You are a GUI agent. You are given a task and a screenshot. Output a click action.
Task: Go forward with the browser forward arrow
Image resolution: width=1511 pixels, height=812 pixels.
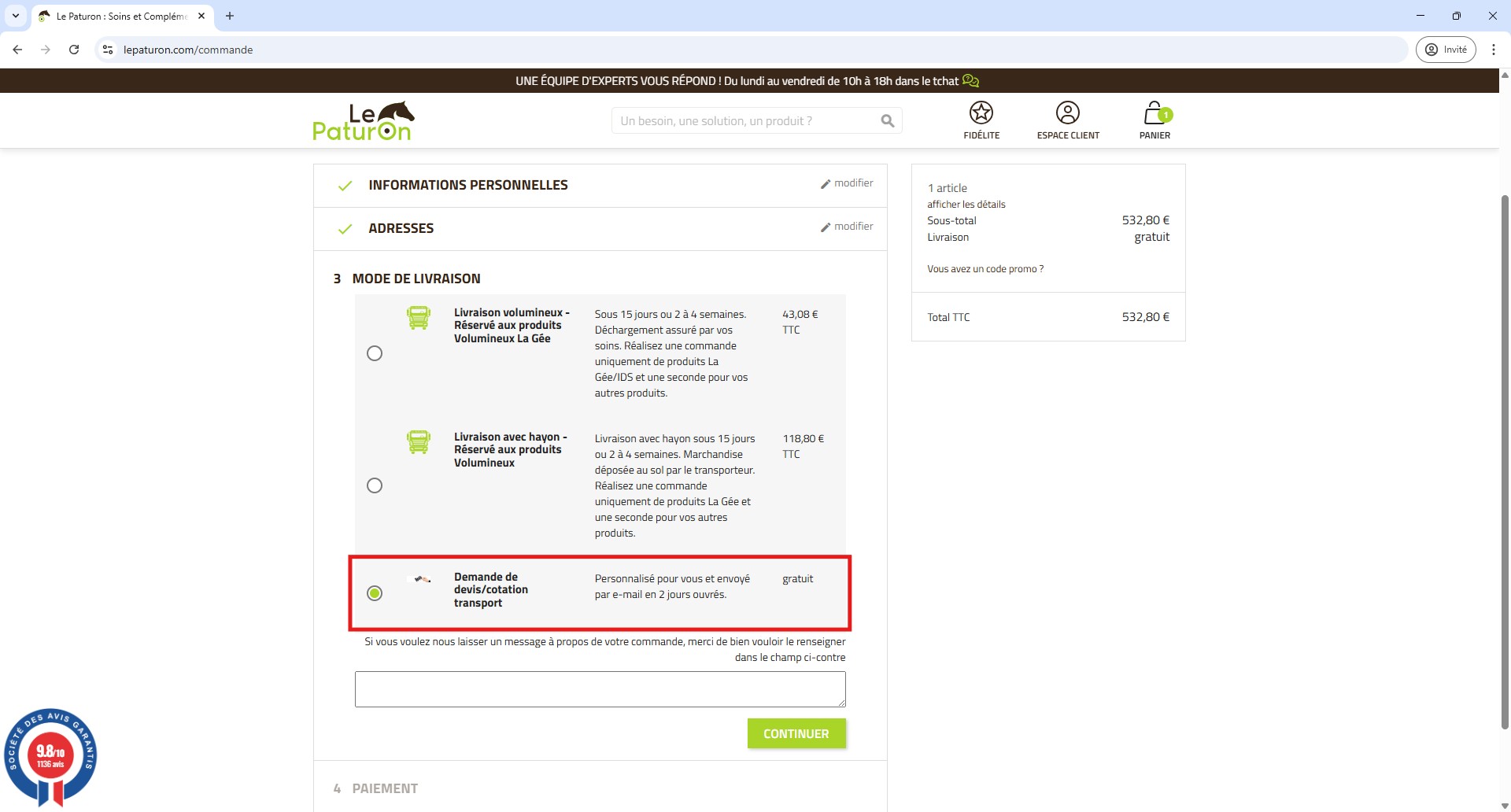(x=46, y=50)
